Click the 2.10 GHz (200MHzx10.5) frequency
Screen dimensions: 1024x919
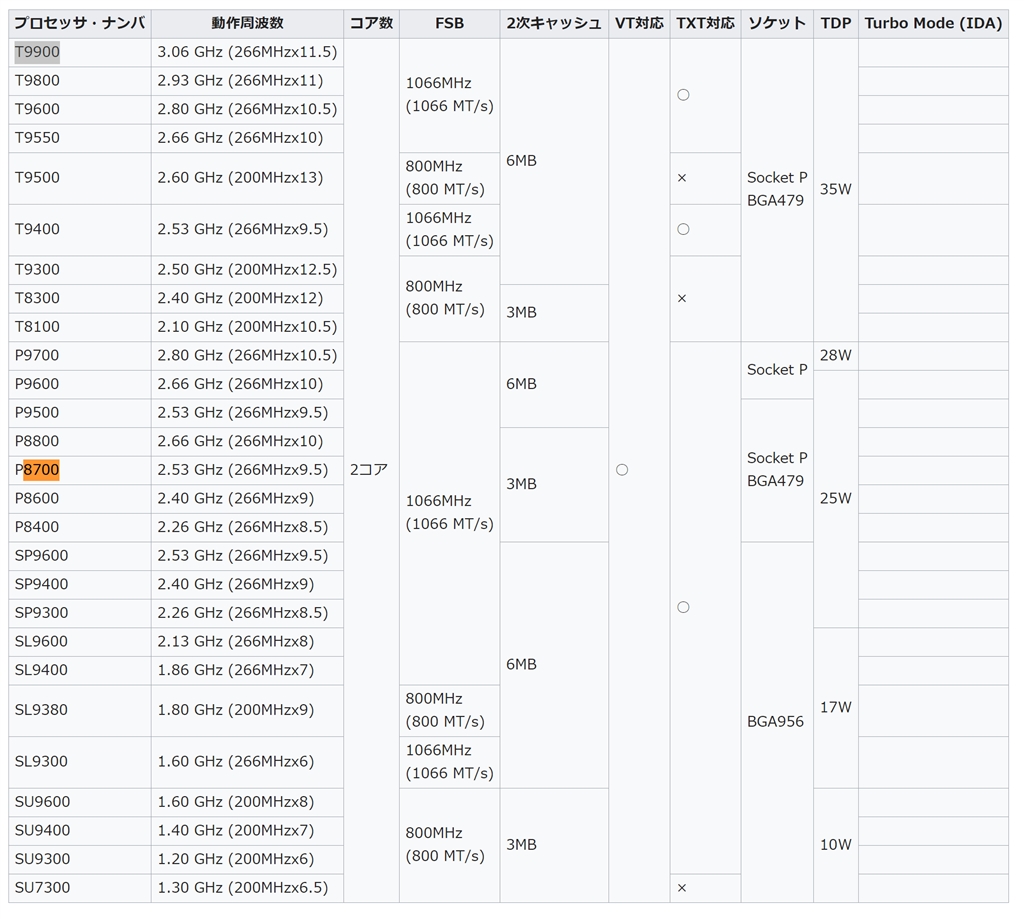(248, 327)
